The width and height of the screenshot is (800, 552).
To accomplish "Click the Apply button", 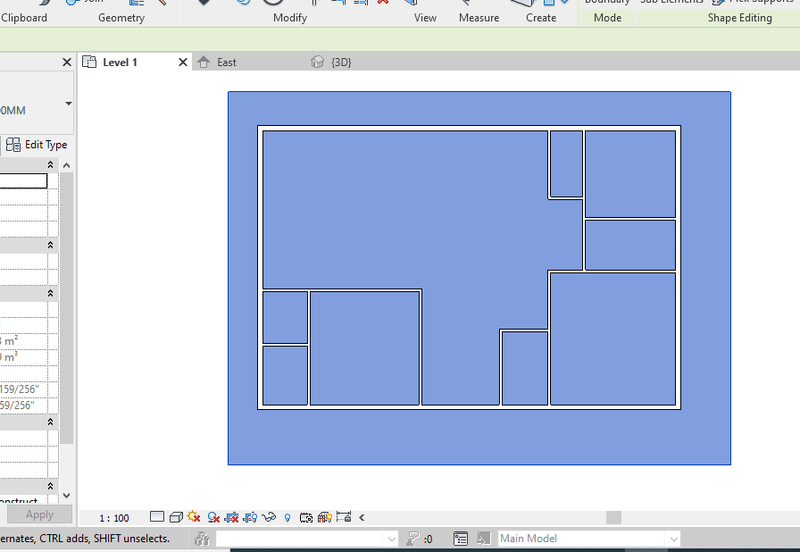I will click(39, 515).
